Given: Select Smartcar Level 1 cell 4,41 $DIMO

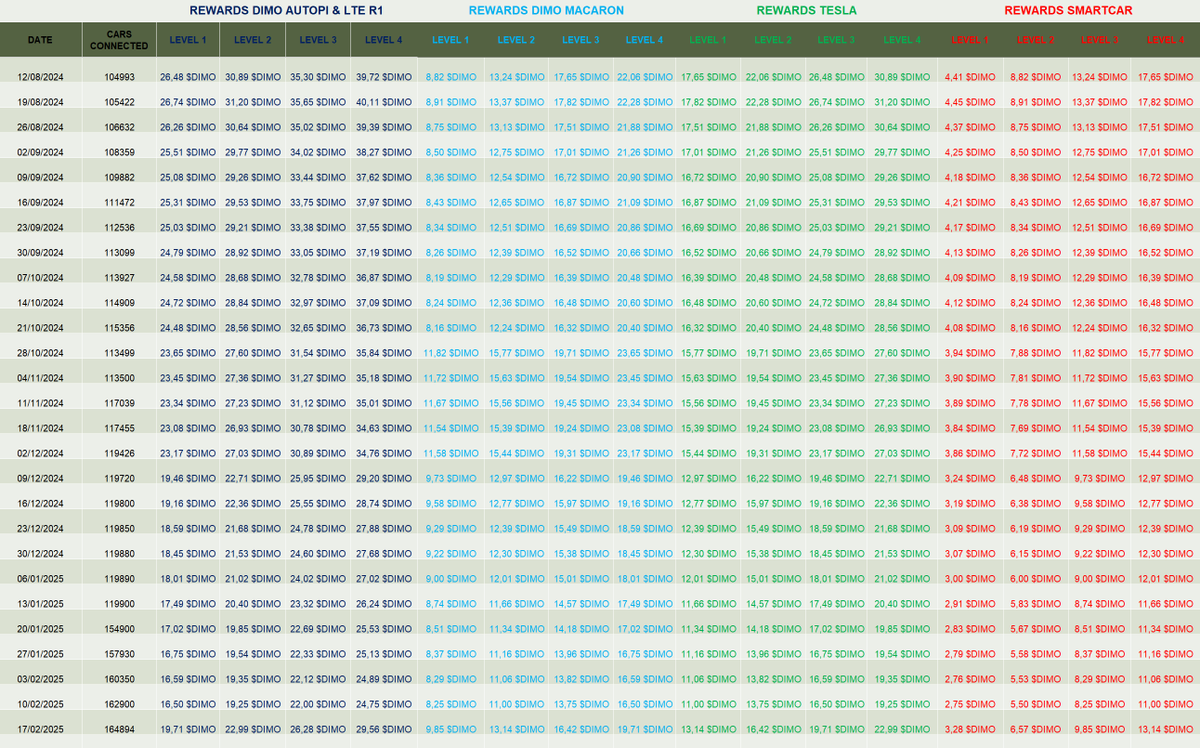Looking at the screenshot, I should pos(970,77).
